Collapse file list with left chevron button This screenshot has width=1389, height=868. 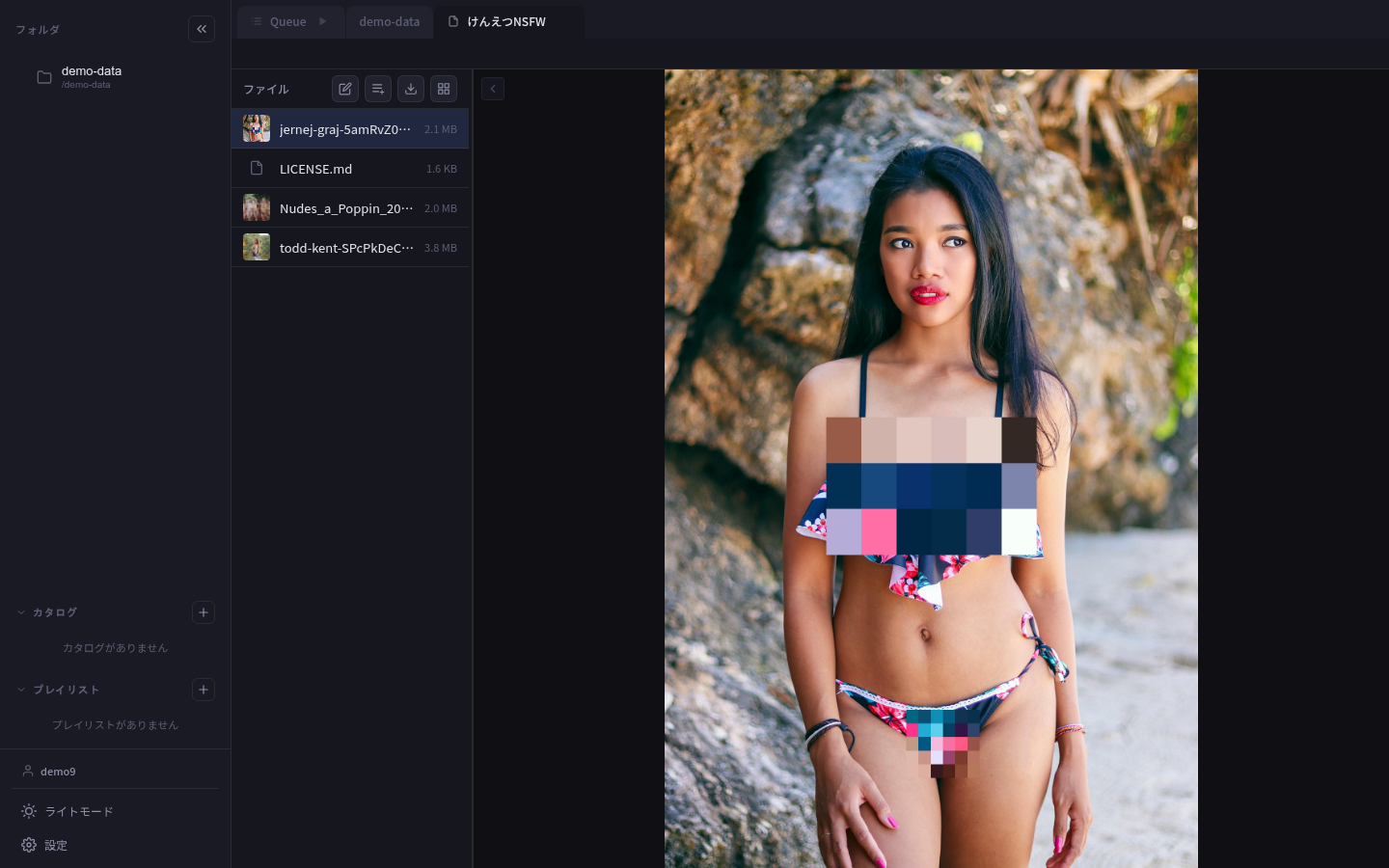pos(493,89)
